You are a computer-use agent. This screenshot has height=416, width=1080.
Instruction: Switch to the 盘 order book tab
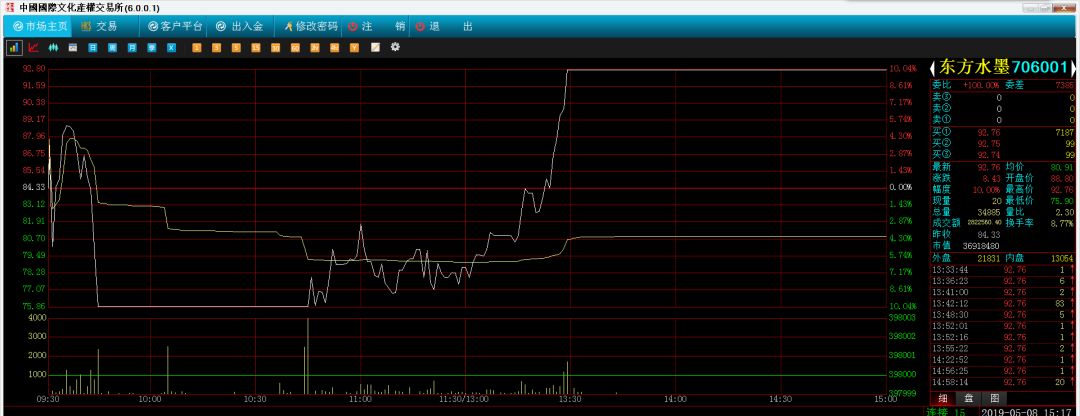pos(968,398)
